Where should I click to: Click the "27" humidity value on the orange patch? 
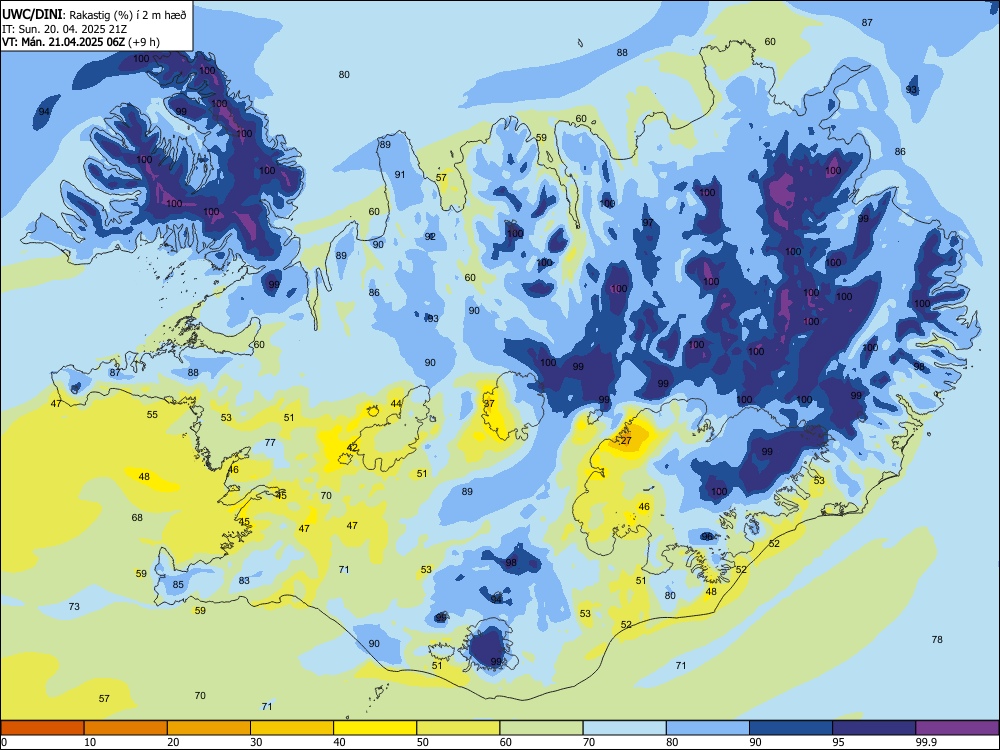click(626, 441)
